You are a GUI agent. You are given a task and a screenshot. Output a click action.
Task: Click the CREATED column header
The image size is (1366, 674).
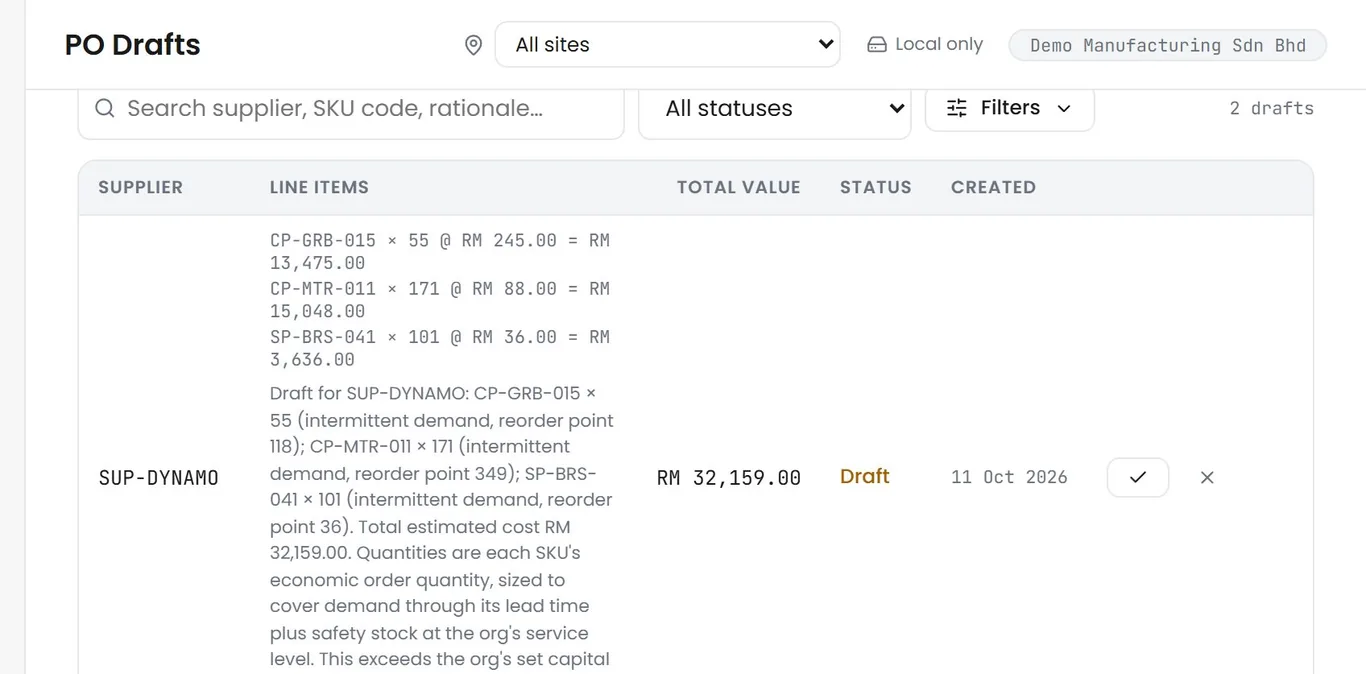coord(993,187)
